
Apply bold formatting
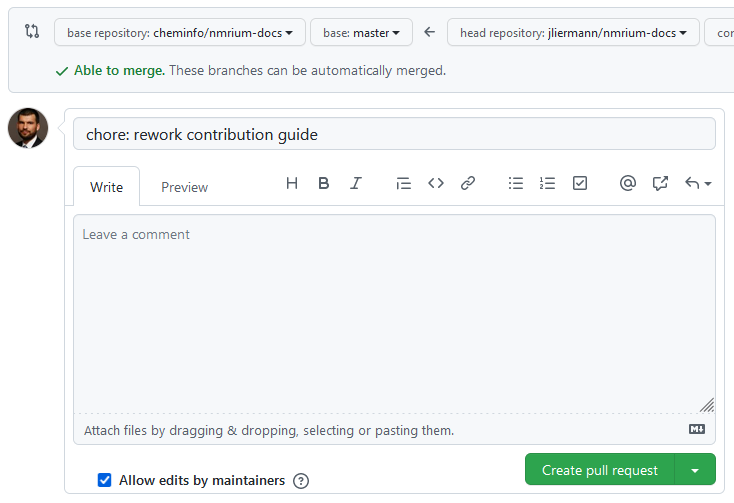(323, 183)
